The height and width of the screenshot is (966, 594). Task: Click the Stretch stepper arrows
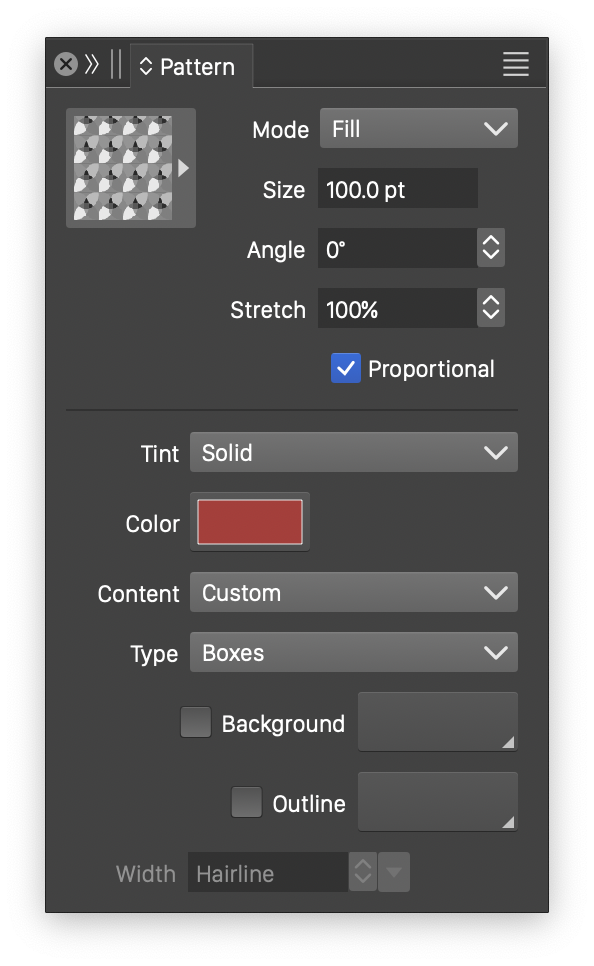(490, 307)
